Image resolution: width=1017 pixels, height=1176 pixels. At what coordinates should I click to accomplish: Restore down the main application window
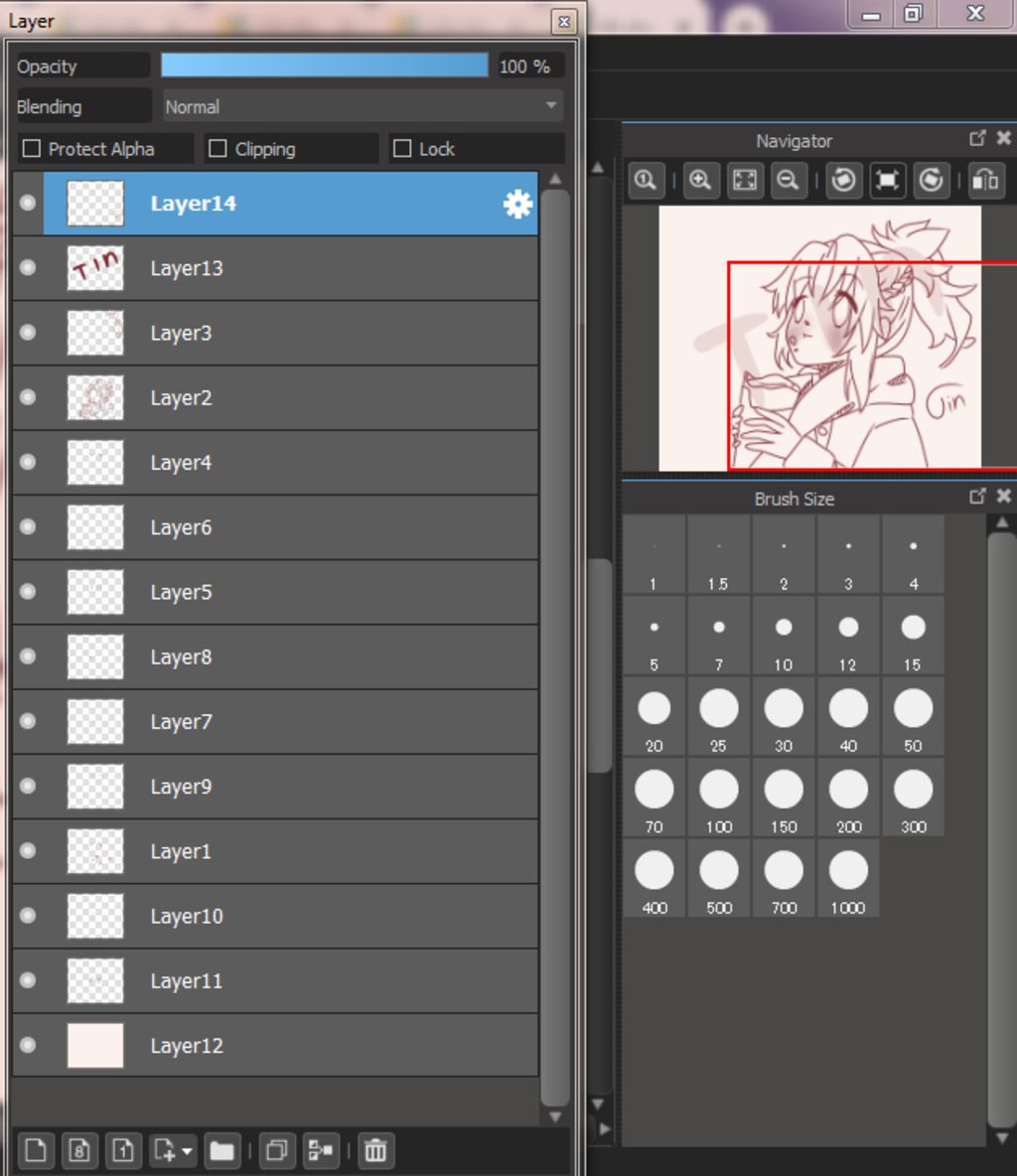point(913,14)
